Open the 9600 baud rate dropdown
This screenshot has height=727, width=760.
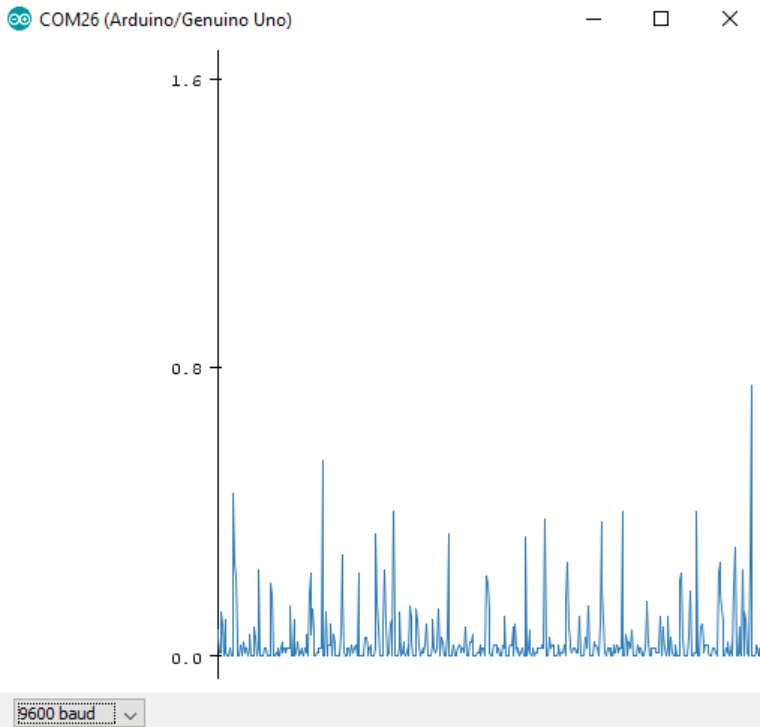pyautogui.click(x=66, y=713)
